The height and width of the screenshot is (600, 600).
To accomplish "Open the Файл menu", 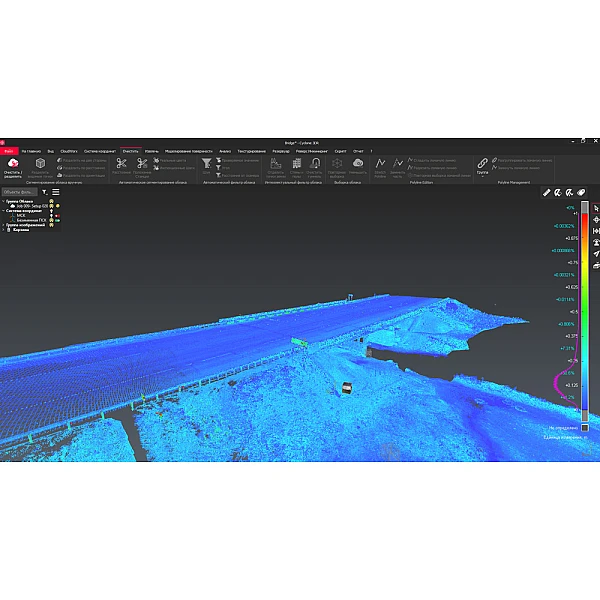I will pos(8,150).
